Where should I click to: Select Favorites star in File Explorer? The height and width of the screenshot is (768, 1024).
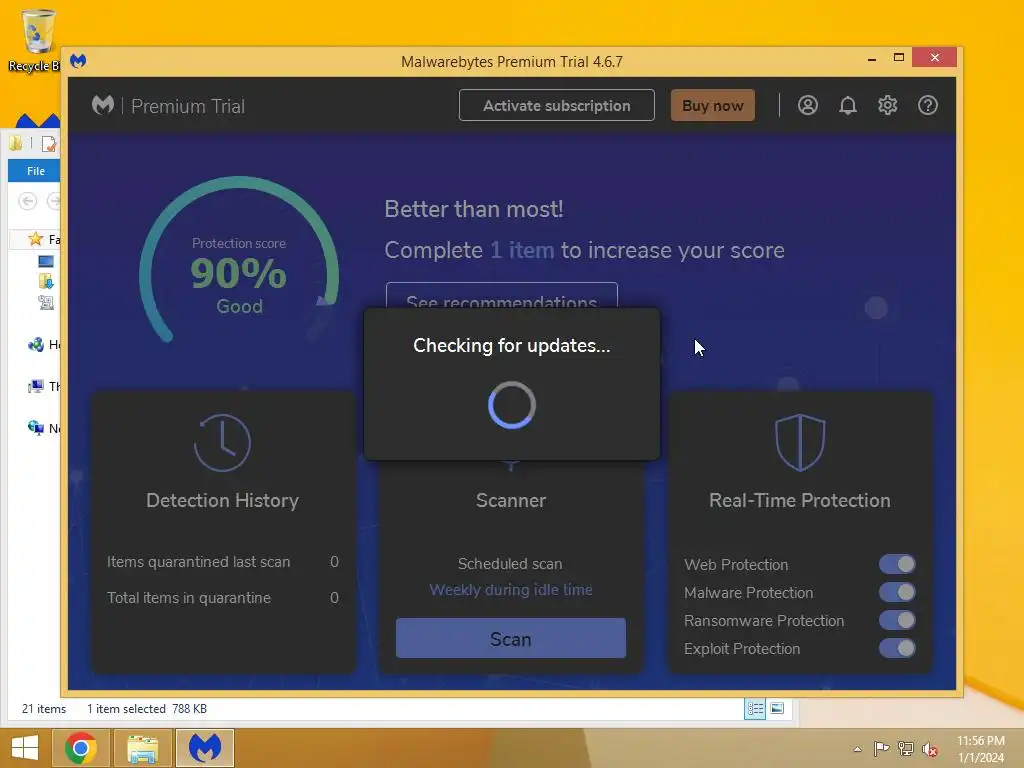click(36, 239)
